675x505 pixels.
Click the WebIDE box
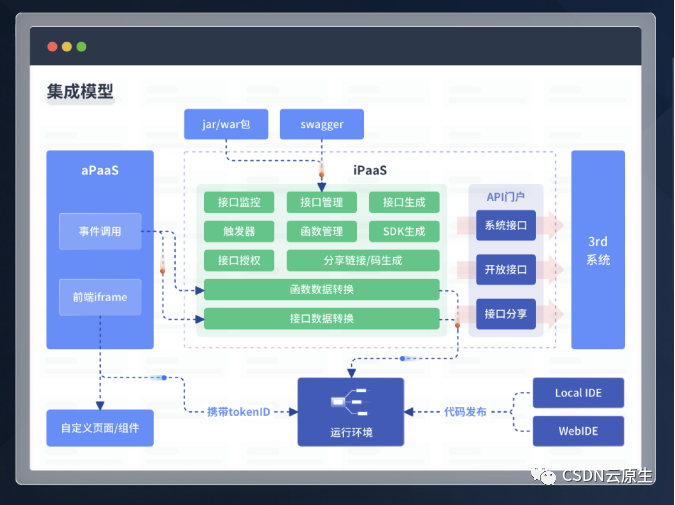point(578,431)
